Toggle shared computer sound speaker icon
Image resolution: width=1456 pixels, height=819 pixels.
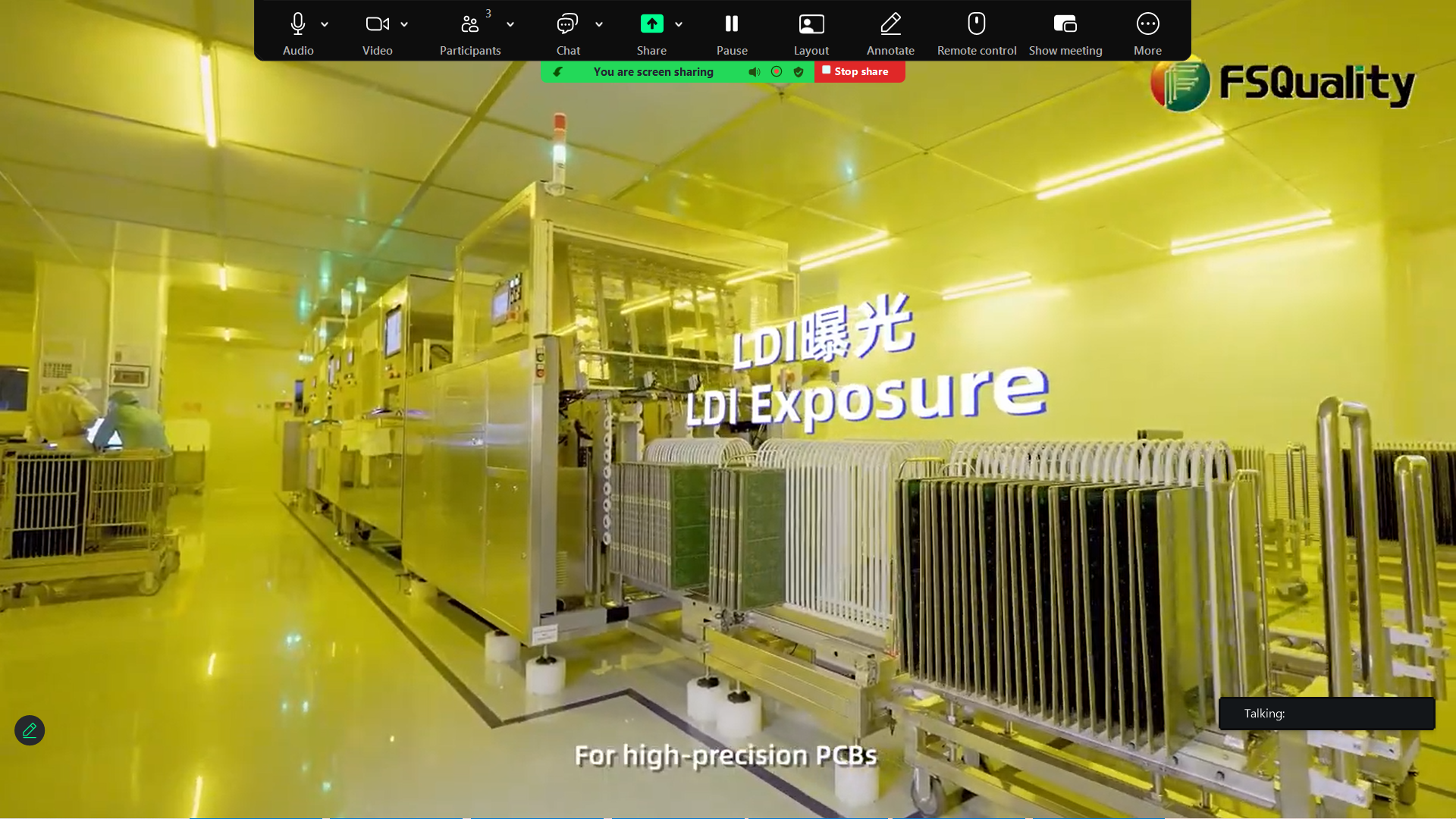pos(754,72)
